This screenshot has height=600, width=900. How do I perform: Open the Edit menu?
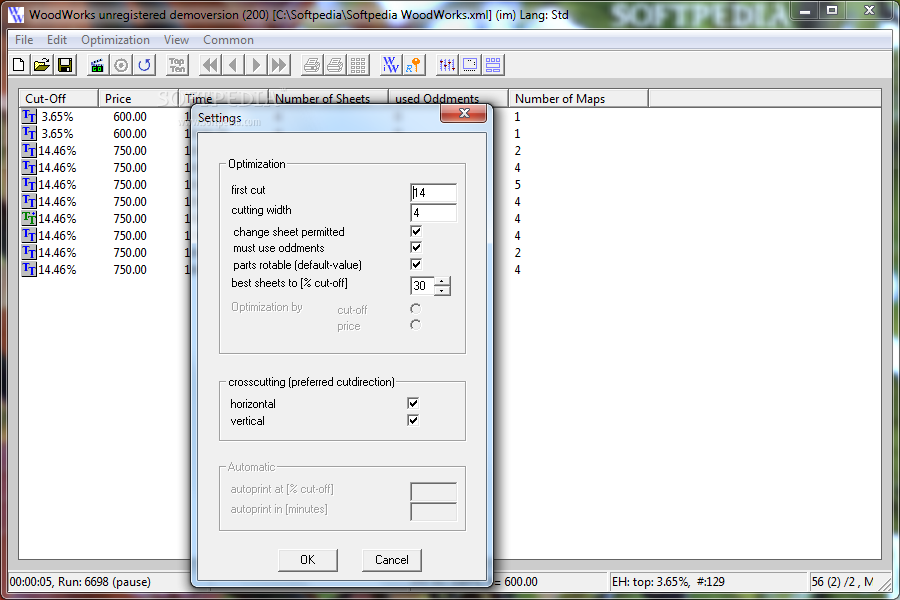pos(57,40)
